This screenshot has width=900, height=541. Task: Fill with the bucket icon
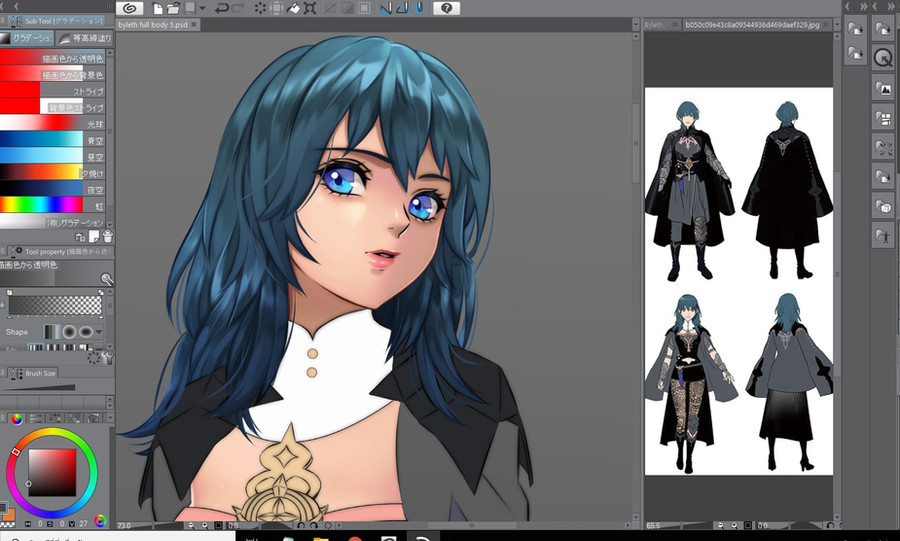tap(293, 9)
